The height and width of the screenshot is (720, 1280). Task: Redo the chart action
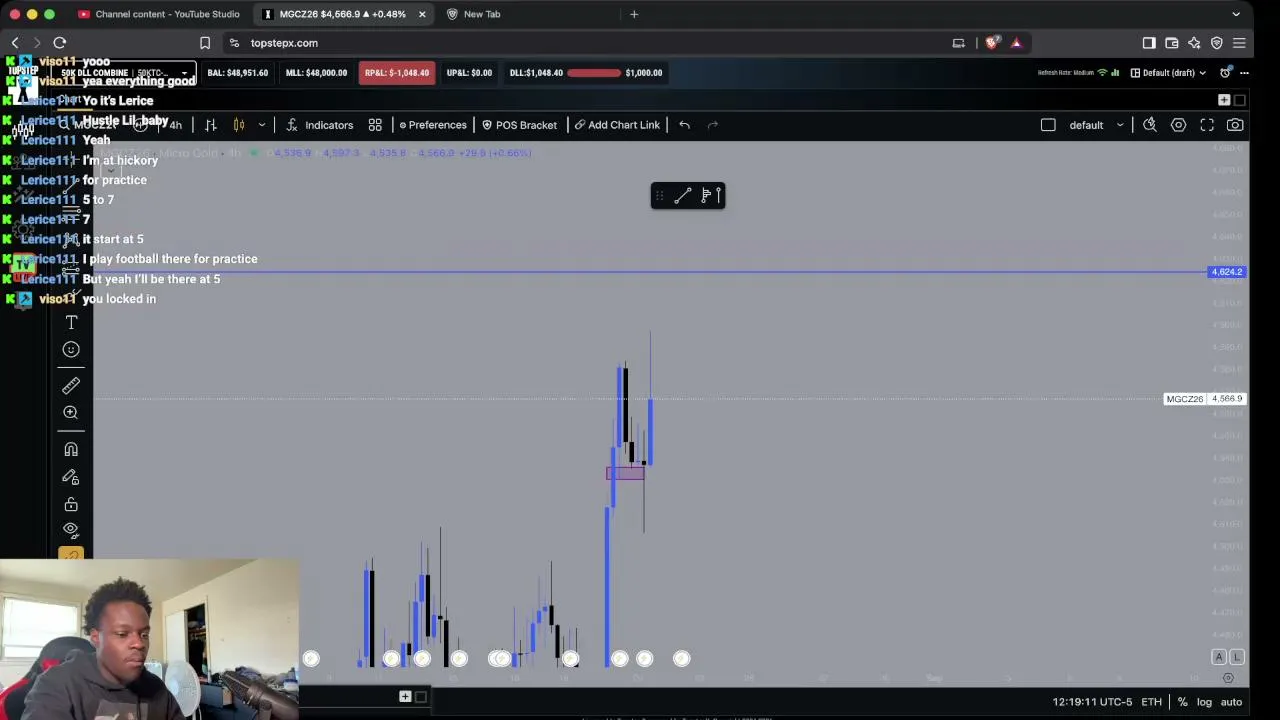pos(713,125)
